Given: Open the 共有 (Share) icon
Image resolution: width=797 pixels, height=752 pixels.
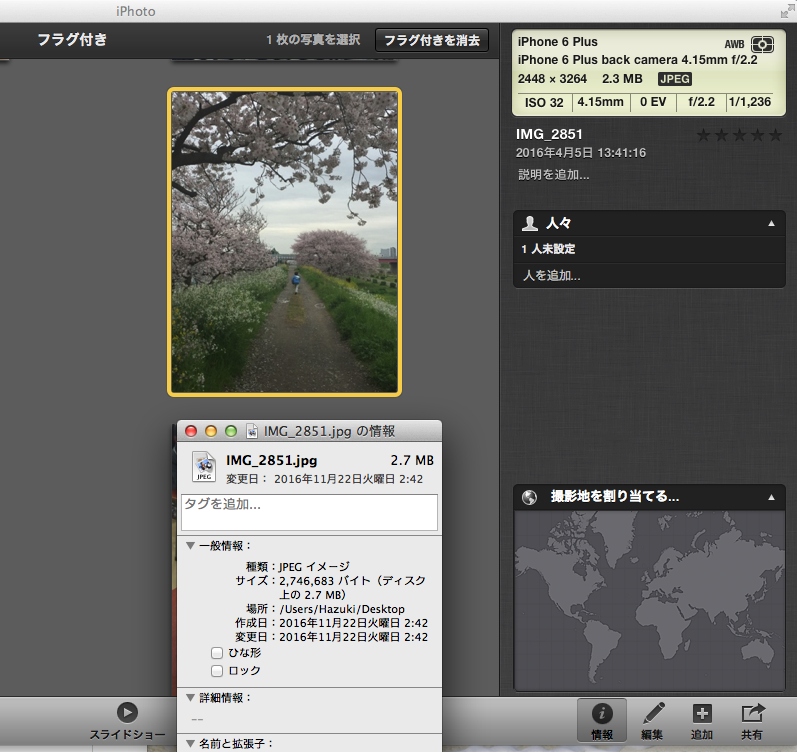Looking at the screenshot, I should coord(752,714).
